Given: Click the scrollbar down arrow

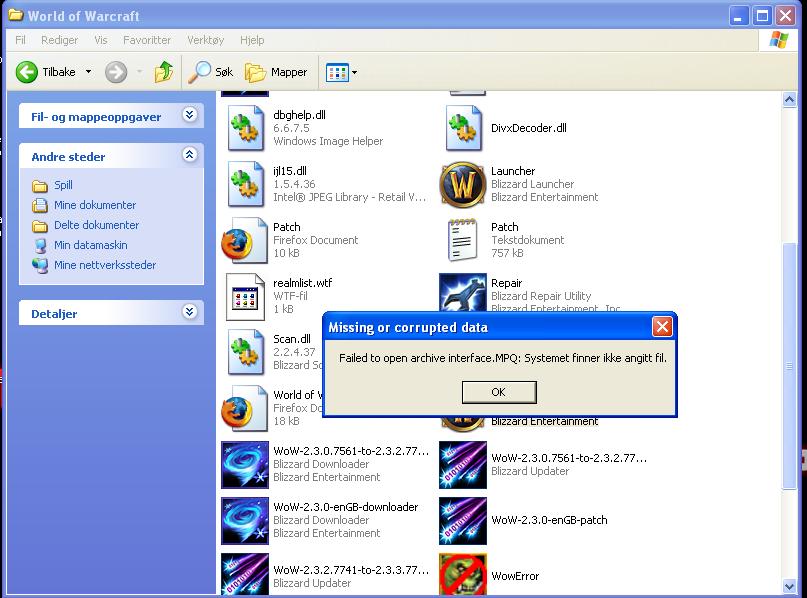Looking at the screenshot, I should pos(789,586).
